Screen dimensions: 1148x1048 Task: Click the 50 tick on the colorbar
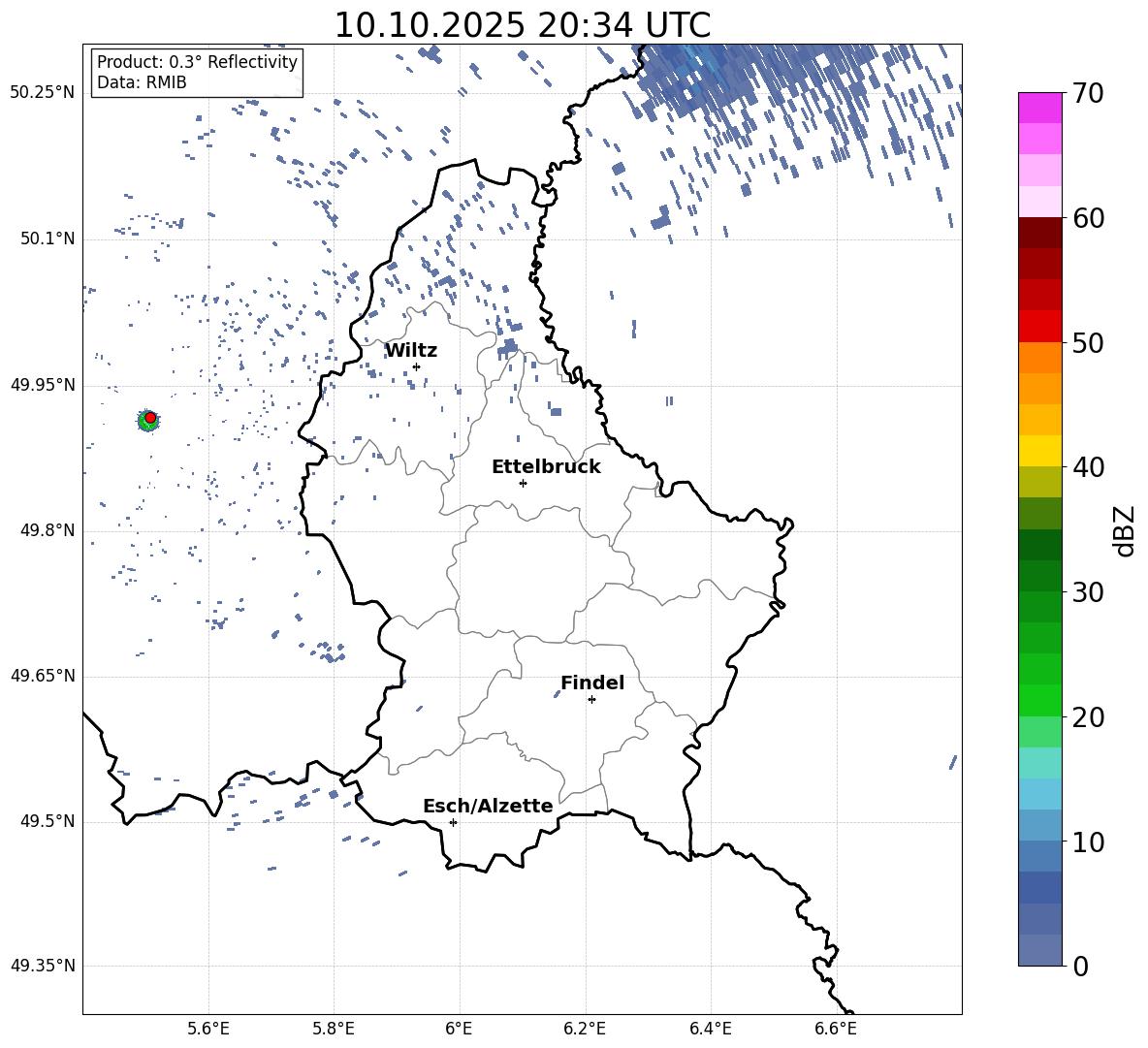pos(1087,342)
